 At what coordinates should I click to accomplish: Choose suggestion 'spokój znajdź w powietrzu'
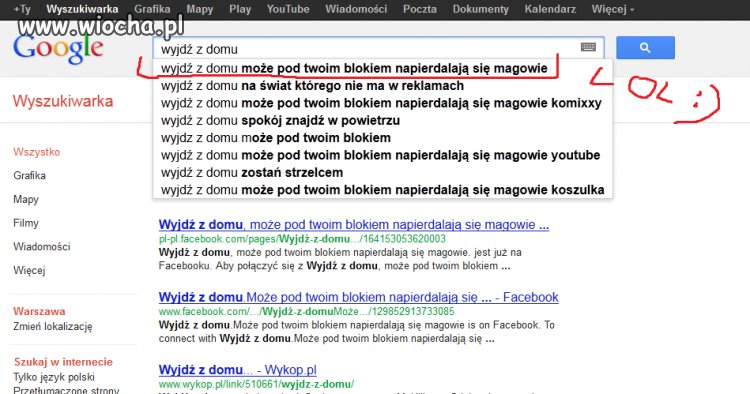[382, 120]
